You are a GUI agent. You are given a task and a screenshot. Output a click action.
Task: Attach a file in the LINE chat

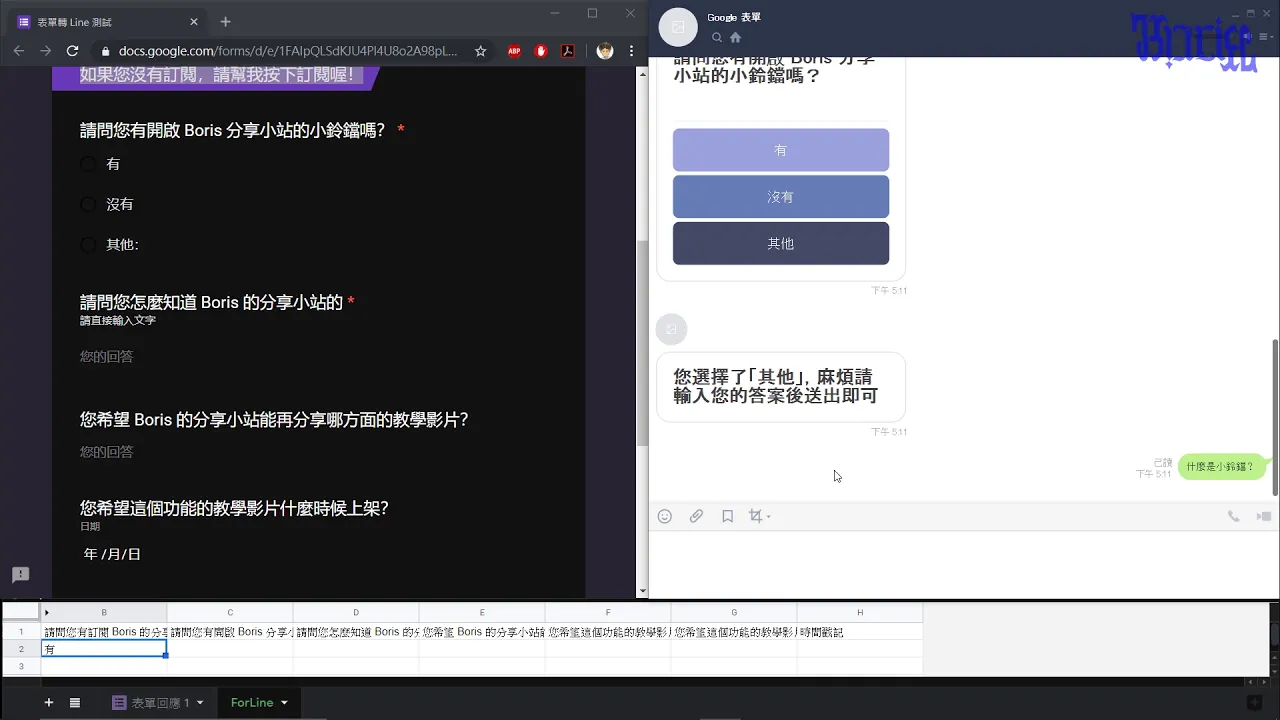(x=696, y=516)
